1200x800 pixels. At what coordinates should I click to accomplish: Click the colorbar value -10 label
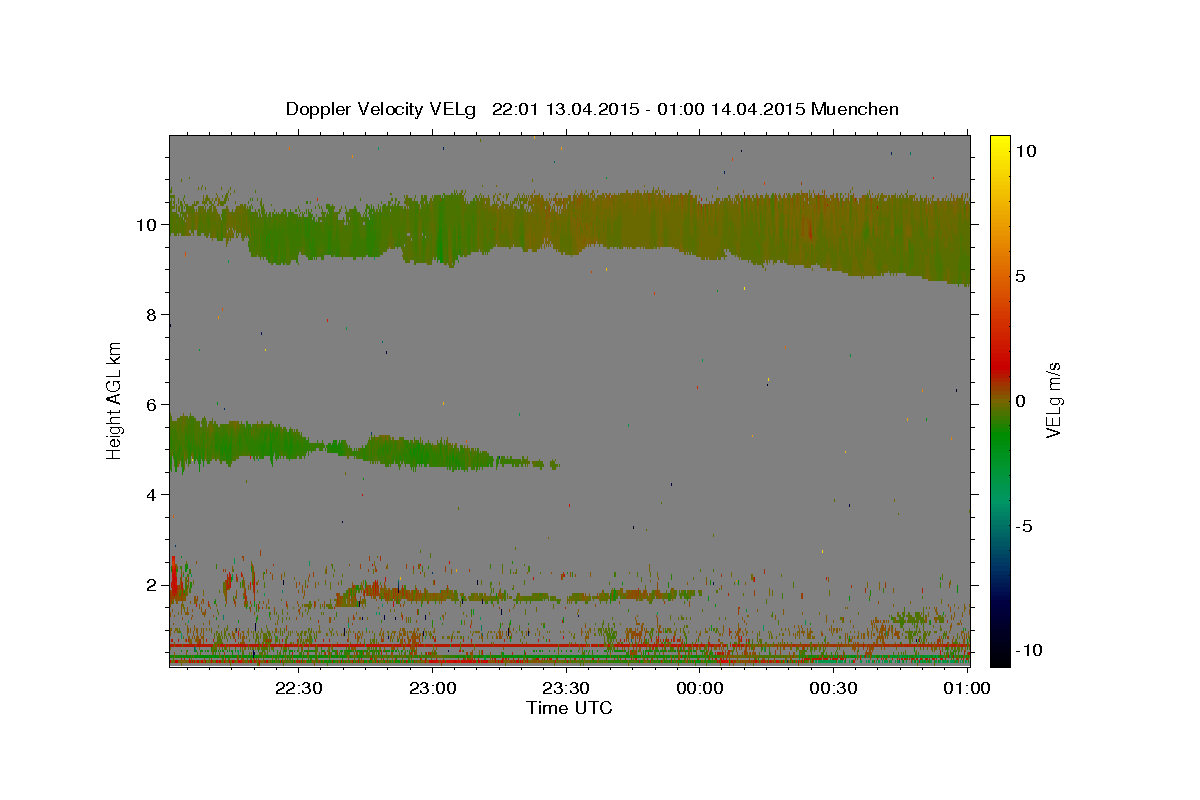[1029, 650]
